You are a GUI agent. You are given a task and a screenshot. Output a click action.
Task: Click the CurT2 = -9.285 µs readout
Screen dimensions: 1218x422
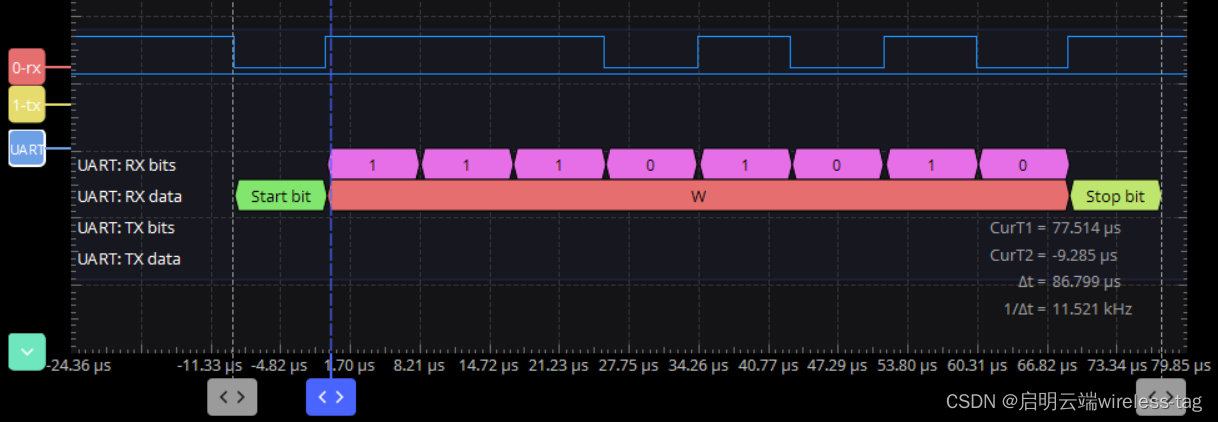pos(1055,255)
